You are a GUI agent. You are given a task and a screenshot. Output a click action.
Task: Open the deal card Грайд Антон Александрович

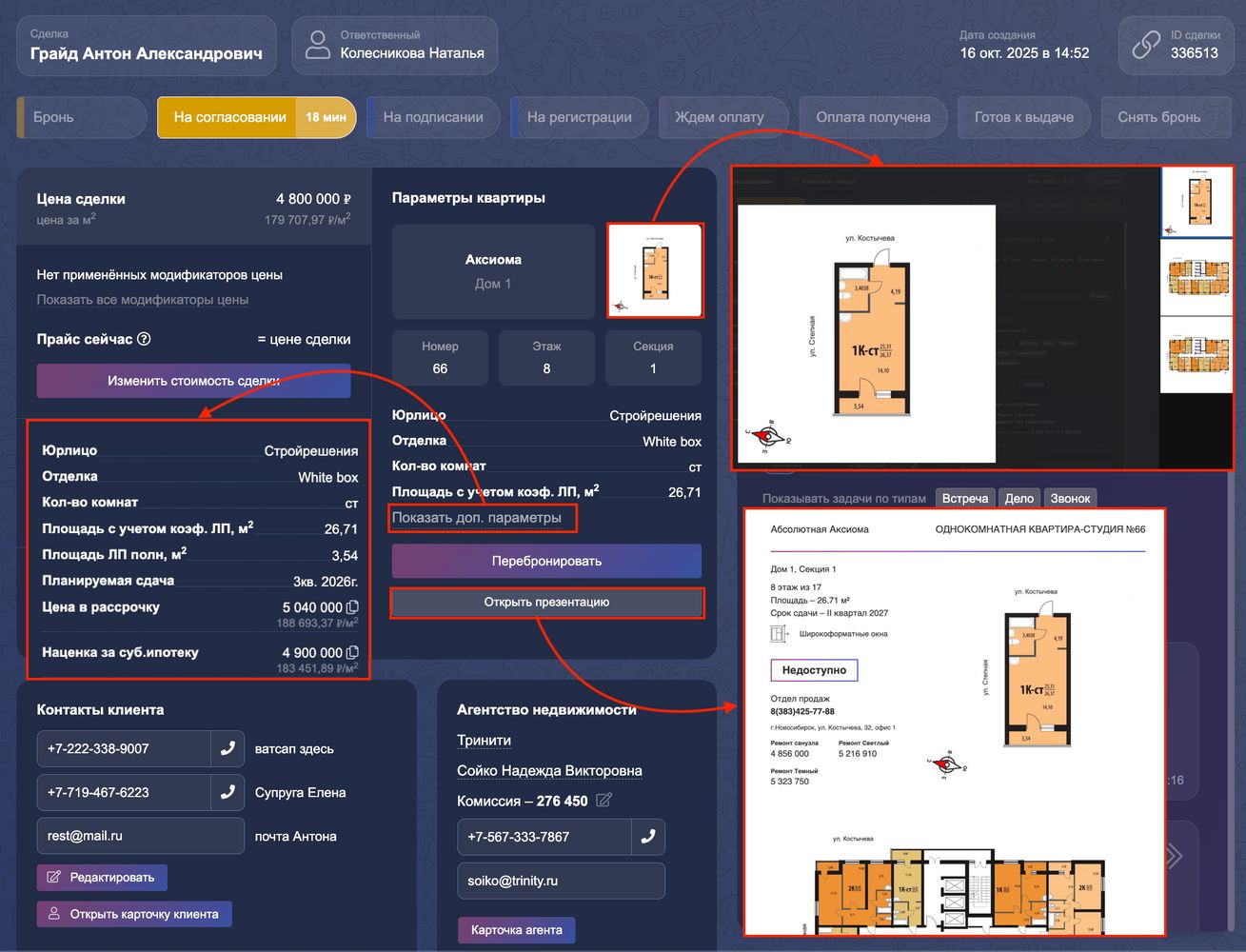(147, 46)
